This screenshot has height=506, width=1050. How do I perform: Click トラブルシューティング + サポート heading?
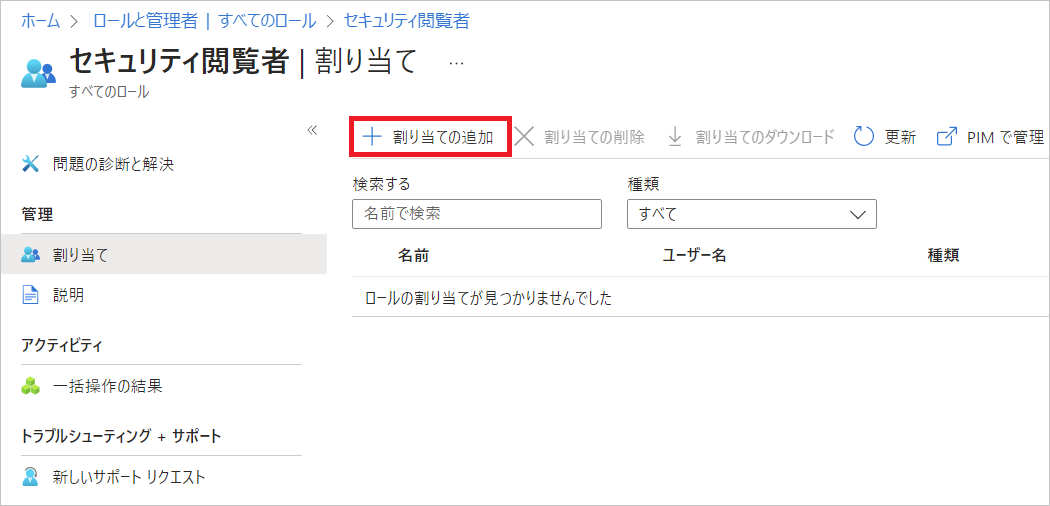tap(121, 436)
